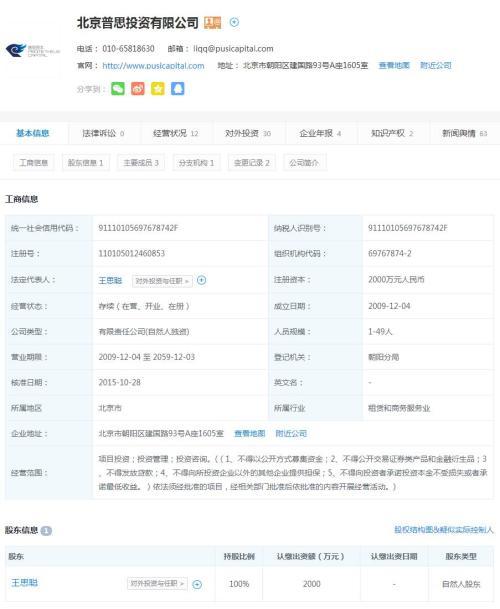This screenshot has width=500, height=609.
Task: Click approval date 2015-10-28
Action: pos(120,382)
